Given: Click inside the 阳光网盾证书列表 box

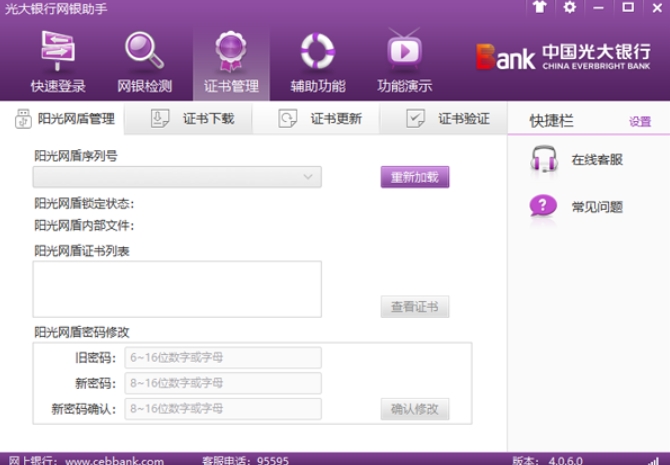Looking at the screenshot, I should coord(177,289).
